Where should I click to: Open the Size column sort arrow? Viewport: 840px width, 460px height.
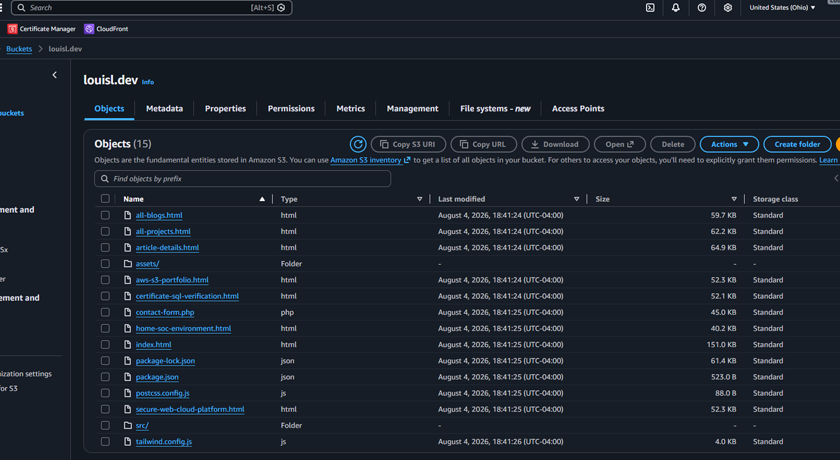[x=734, y=199]
